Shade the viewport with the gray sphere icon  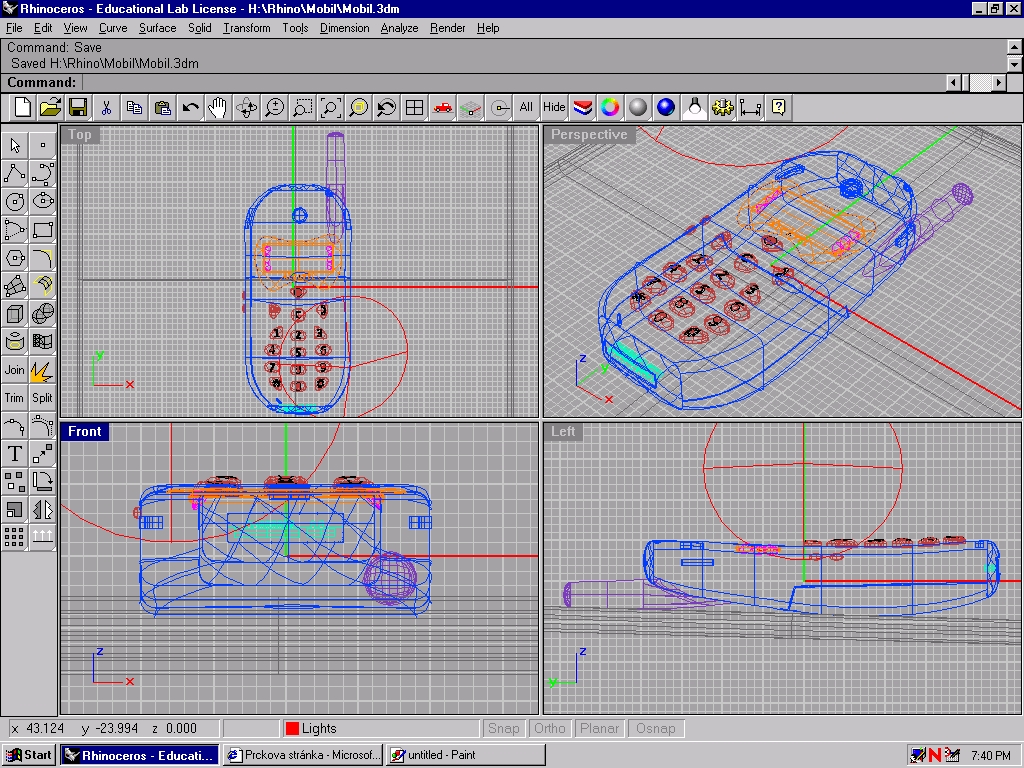(638, 108)
